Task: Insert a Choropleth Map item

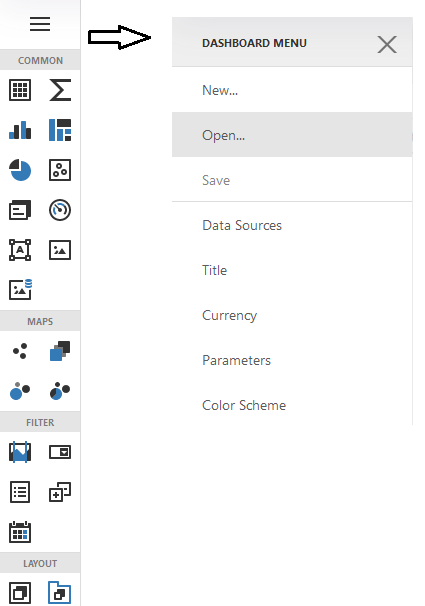Action: point(60,351)
